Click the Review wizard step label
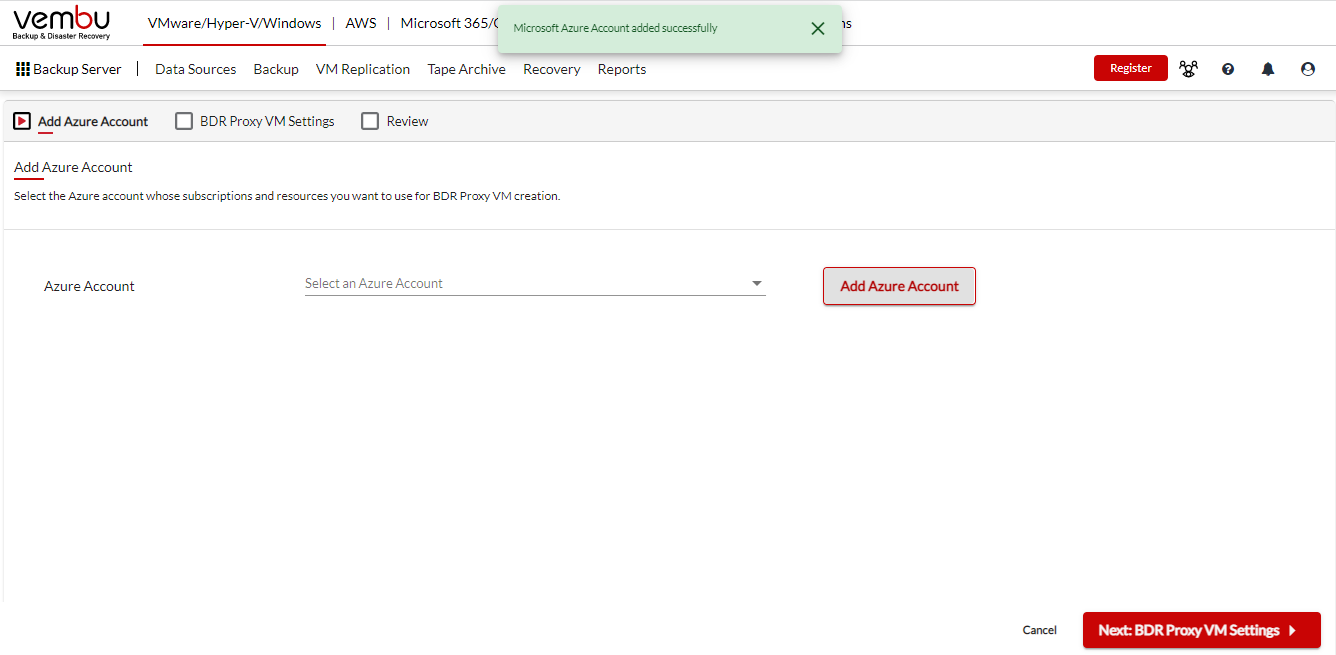This screenshot has width=1336, height=655. [407, 121]
